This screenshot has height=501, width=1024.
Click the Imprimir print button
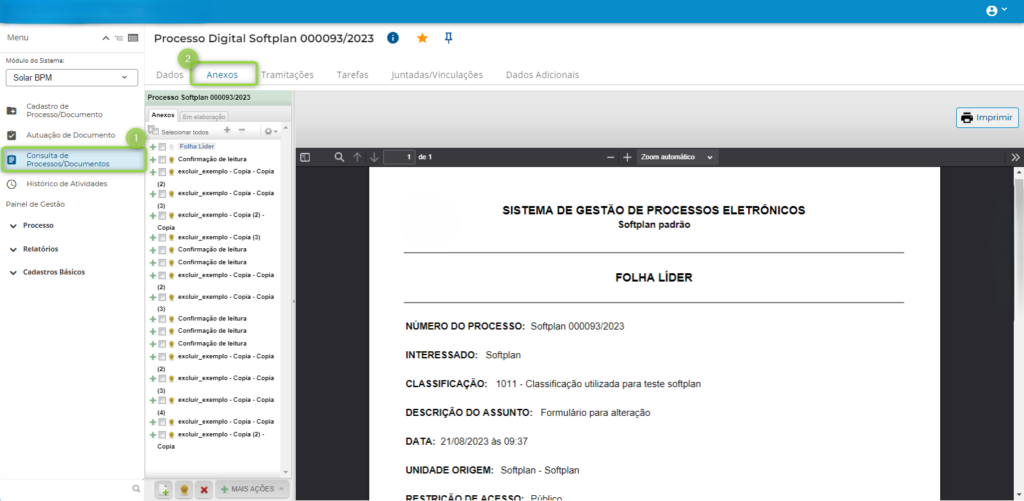(987, 118)
